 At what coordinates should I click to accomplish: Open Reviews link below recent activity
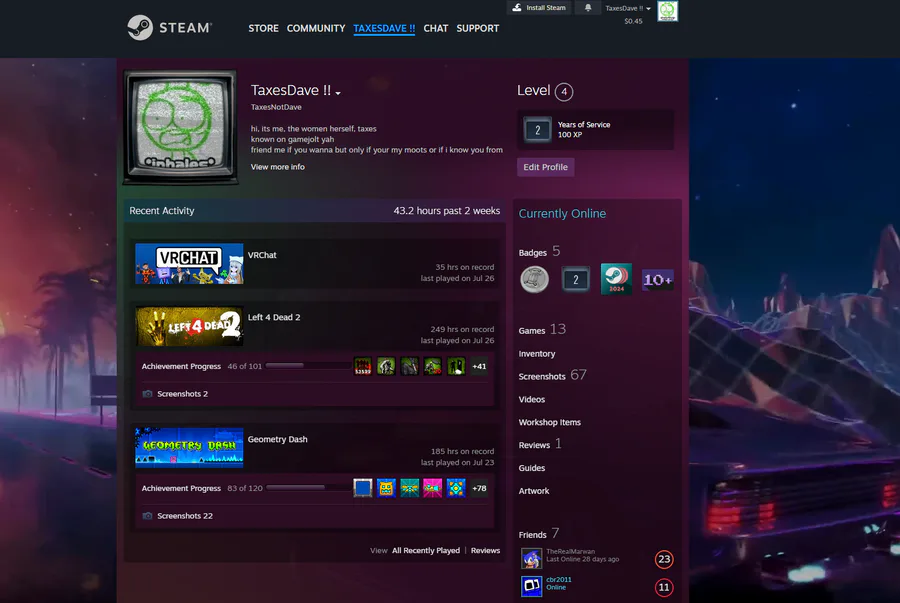pyautogui.click(x=486, y=551)
